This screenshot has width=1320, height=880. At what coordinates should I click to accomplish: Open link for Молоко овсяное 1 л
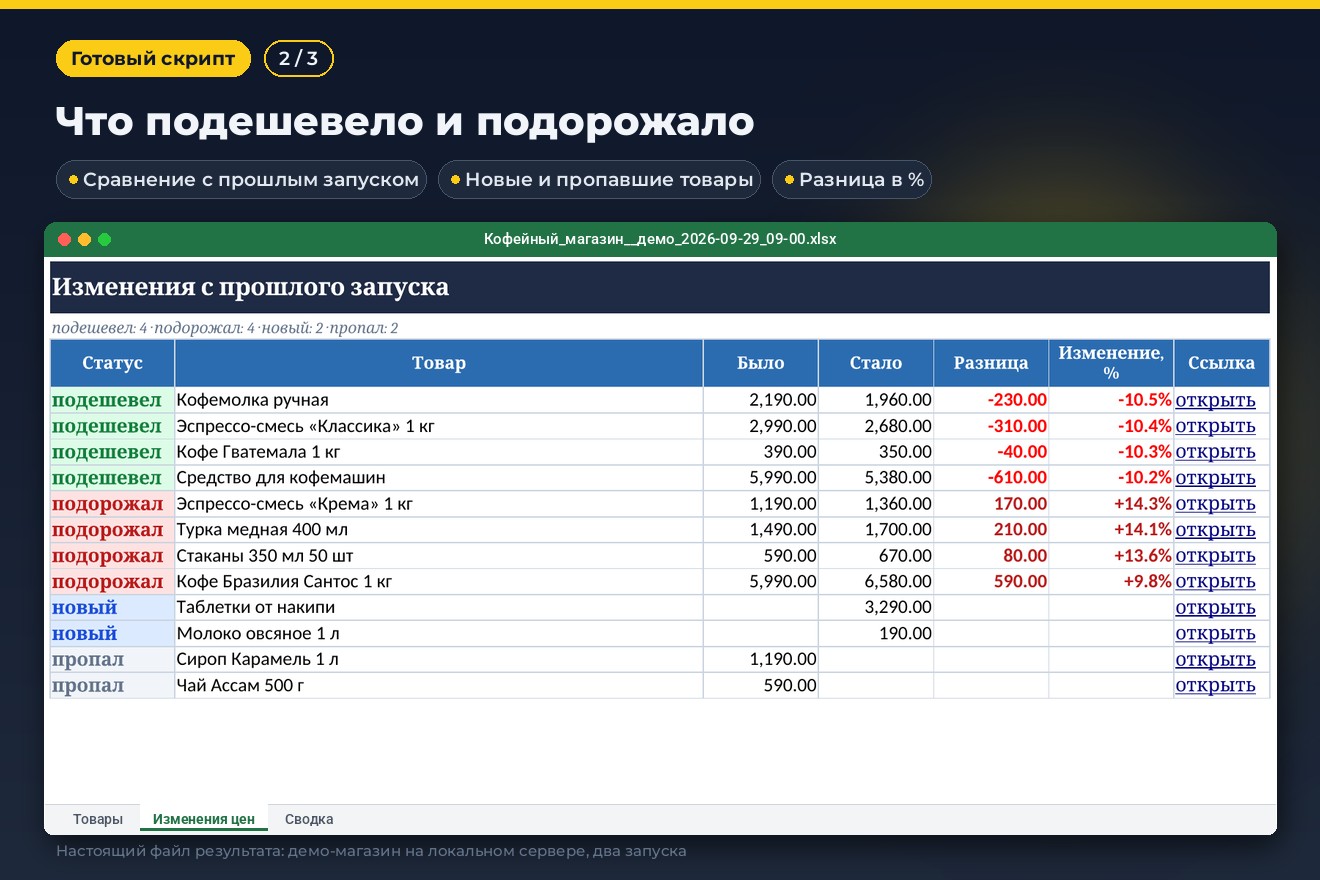point(1215,634)
